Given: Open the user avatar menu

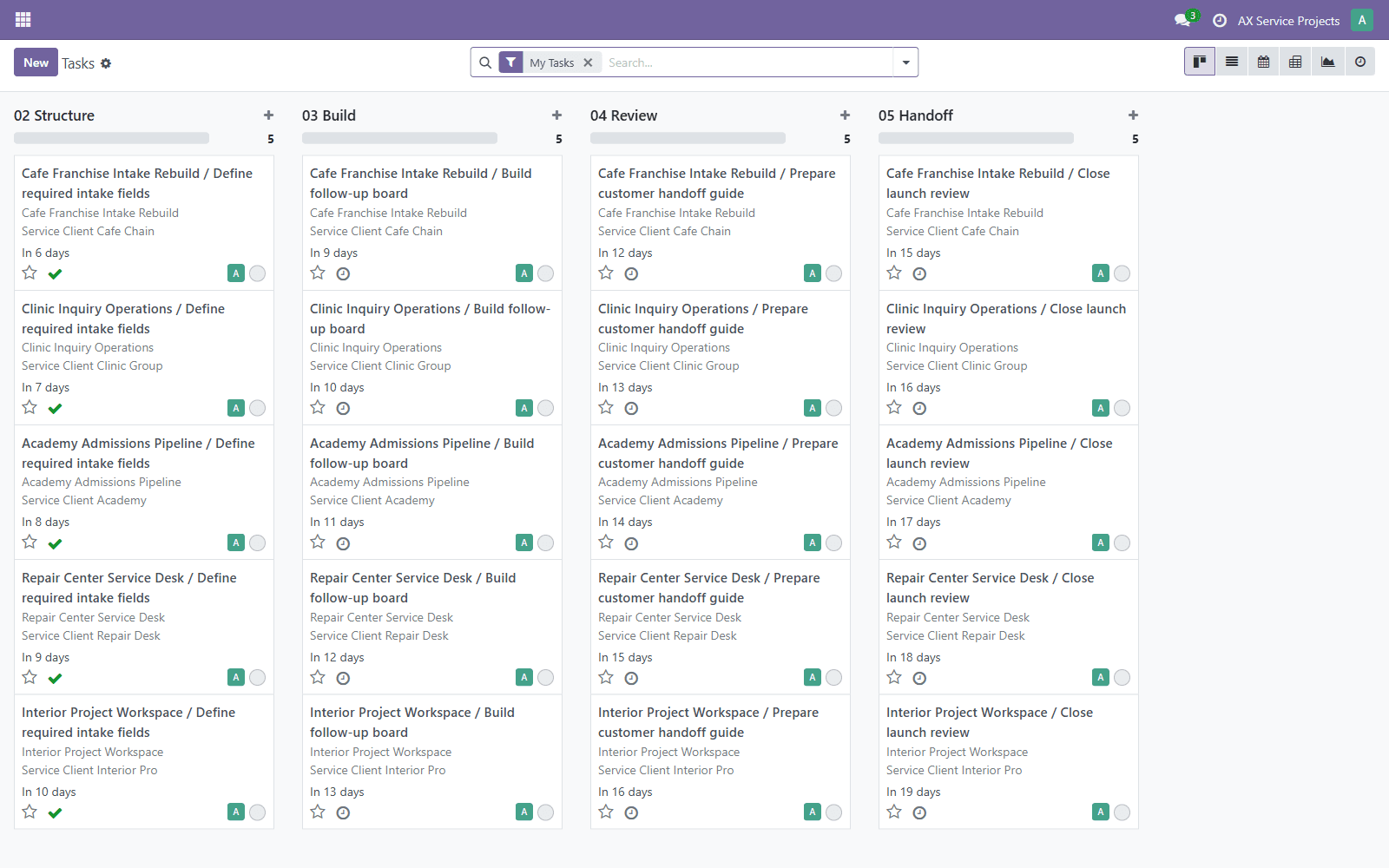Looking at the screenshot, I should (1361, 20).
